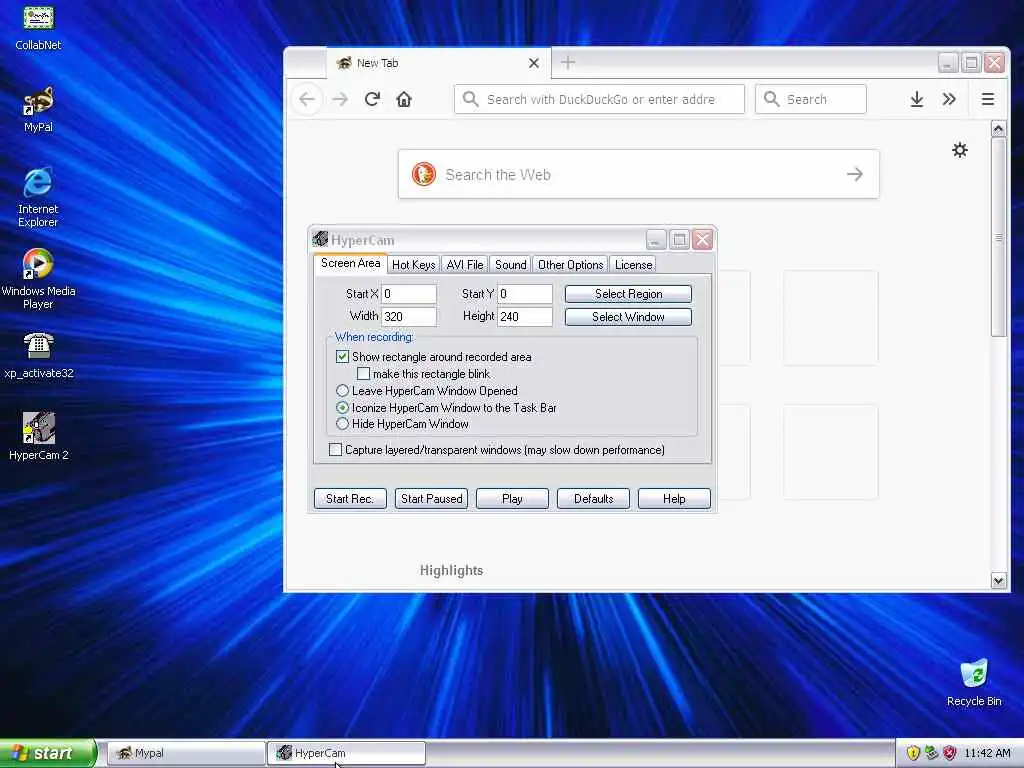Image resolution: width=1024 pixels, height=768 pixels.
Task: Select Leave HyperCam Window Opened
Action: [342, 391]
